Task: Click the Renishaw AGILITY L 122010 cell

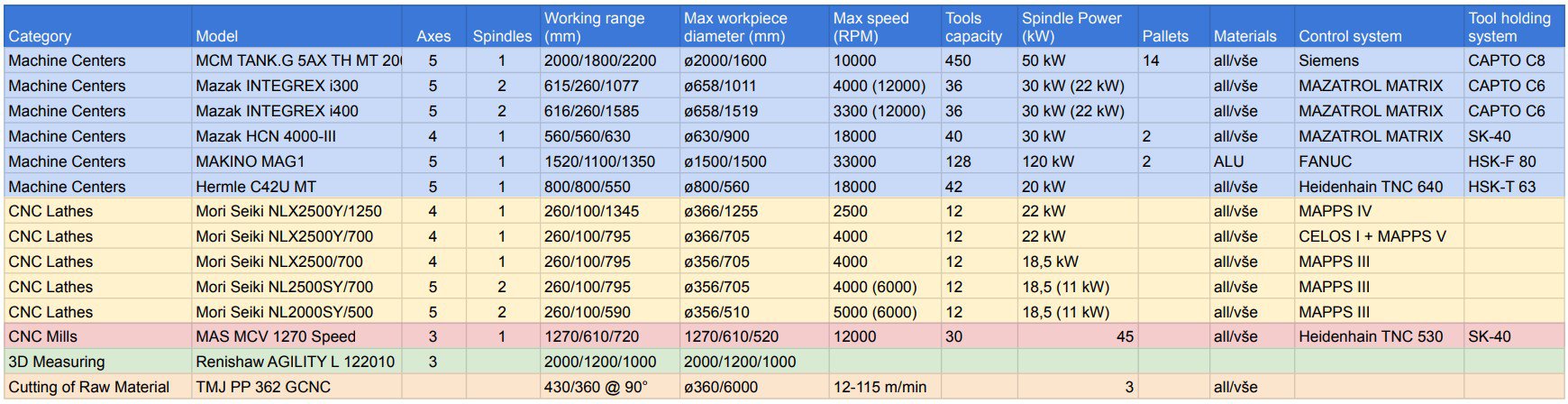Action: click(x=296, y=362)
